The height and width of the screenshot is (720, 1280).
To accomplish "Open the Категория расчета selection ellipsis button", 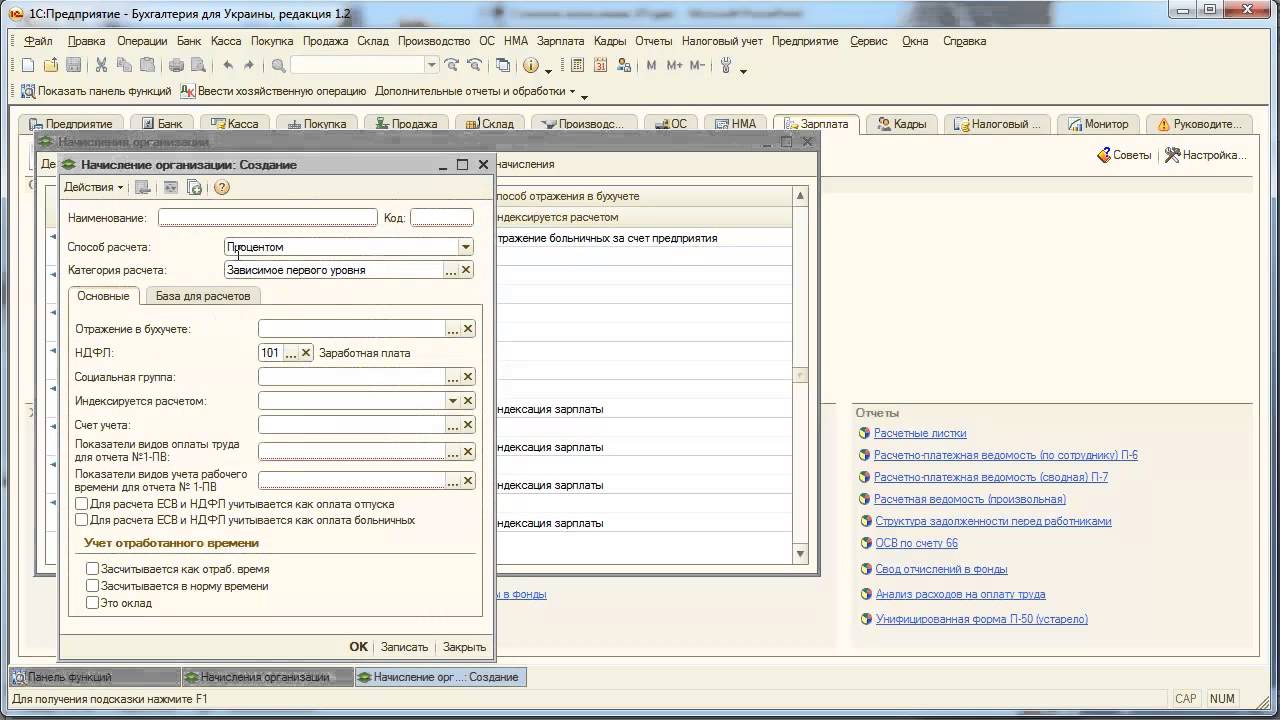I will 451,270.
